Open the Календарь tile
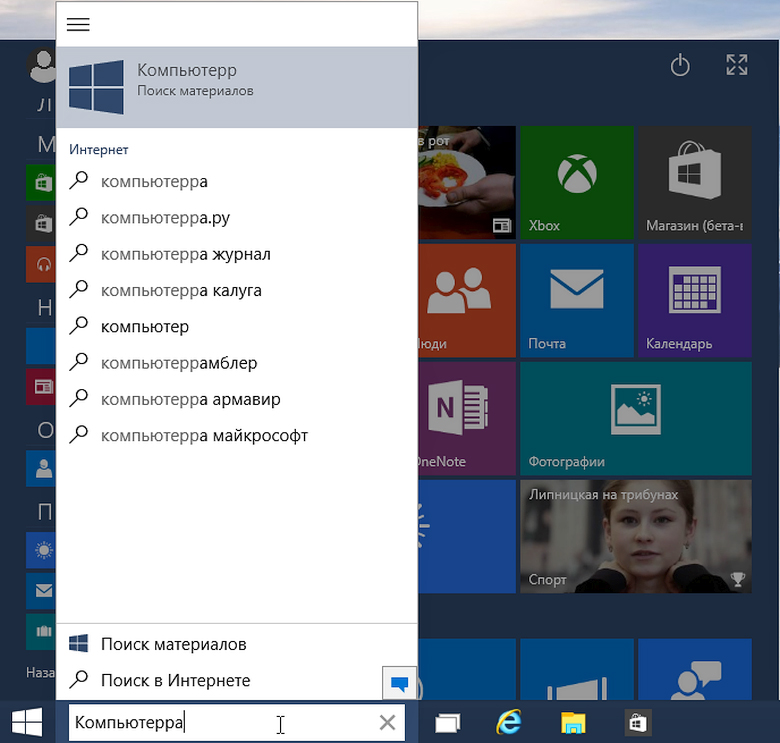The image size is (780, 743). [695, 300]
